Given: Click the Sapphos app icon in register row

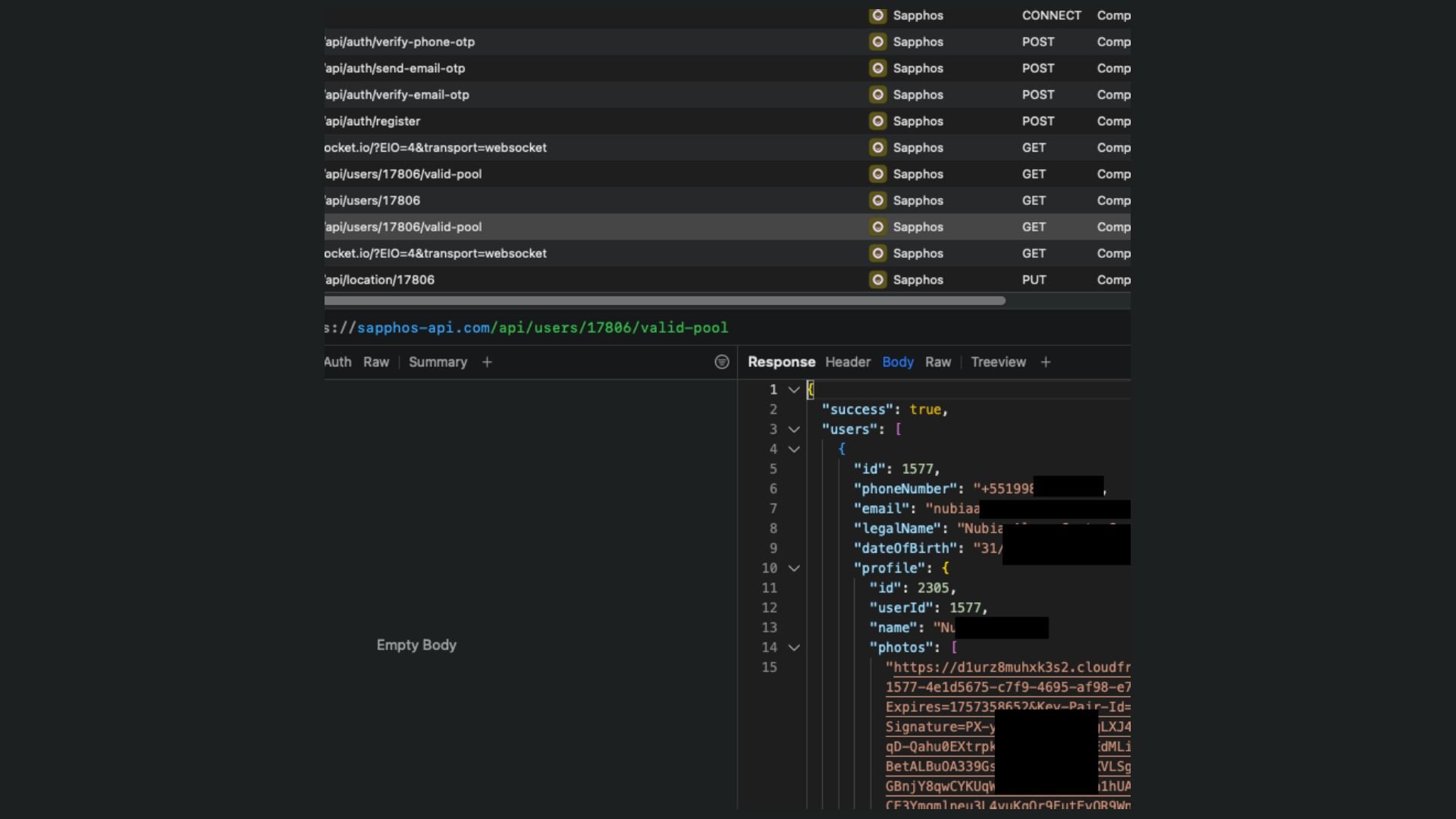Looking at the screenshot, I should tap(877, 121).
